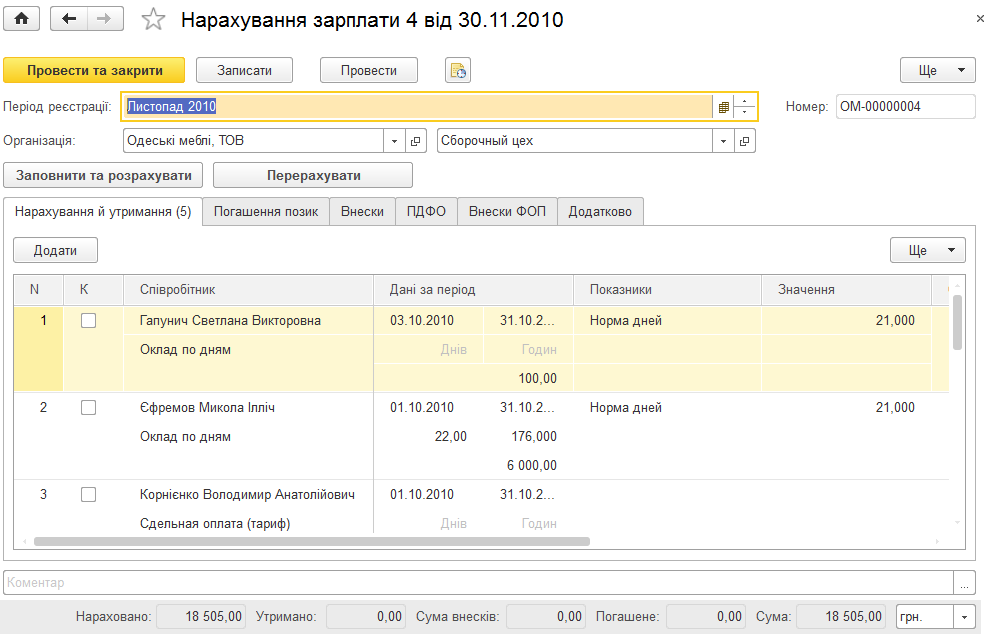The width and height of the screenshot is (988, 639).
Task: Select cell Корнієнко Володимир Анатолійович
Action: pyautogui.click(x=248, y=495)
